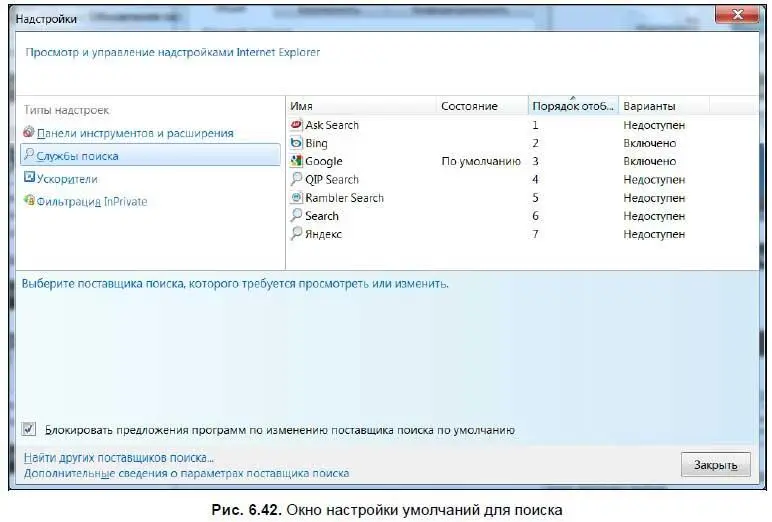Click the Ask Search provider icon
772x522 pixels.
[296, 125]
